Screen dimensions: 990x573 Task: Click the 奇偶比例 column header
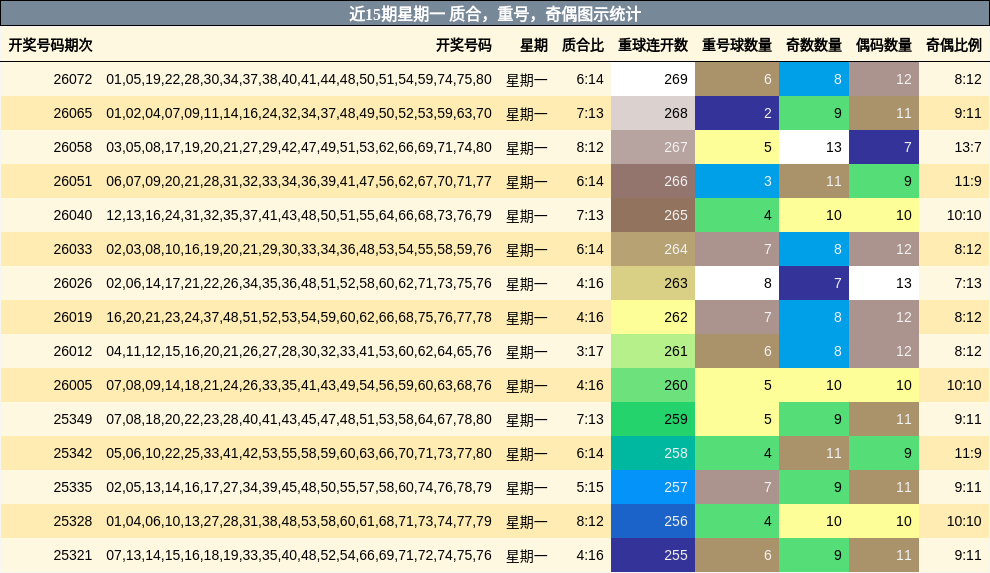coord(954,45)
